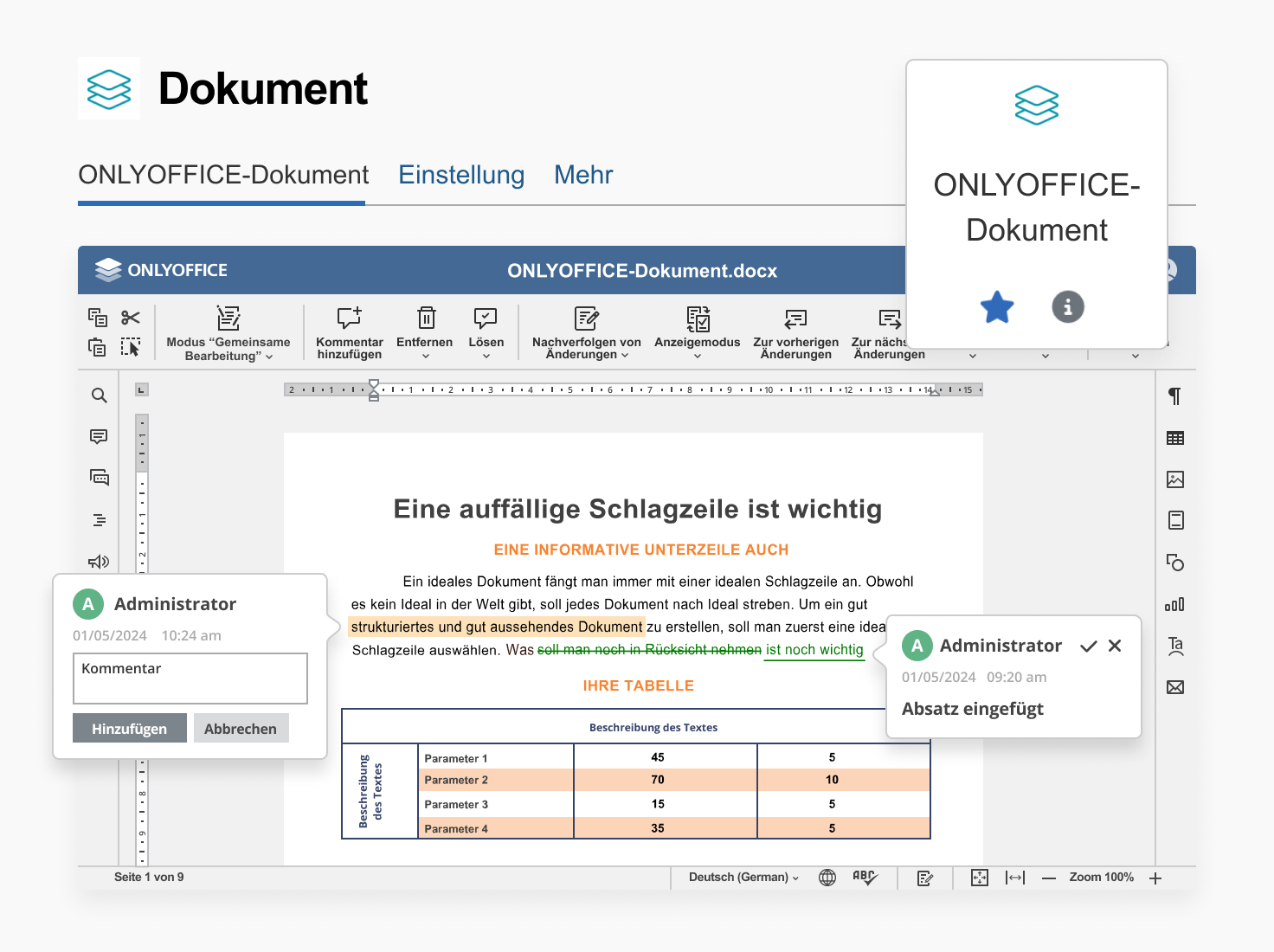Click the Fit to width icon
This screenshot has height=952, width=1274.
pos(1015,878)
